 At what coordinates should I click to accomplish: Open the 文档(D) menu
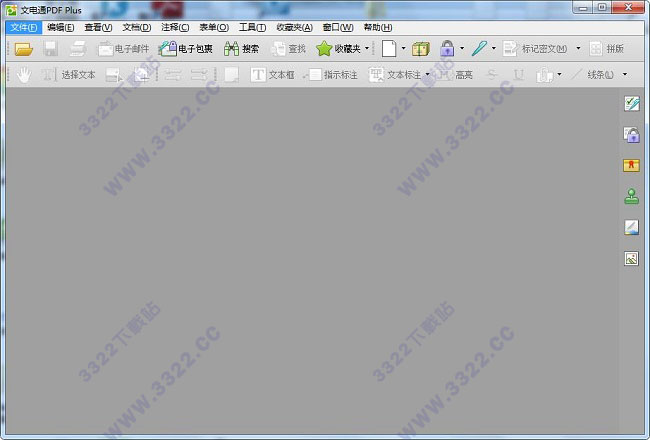(x=136, y=27)
